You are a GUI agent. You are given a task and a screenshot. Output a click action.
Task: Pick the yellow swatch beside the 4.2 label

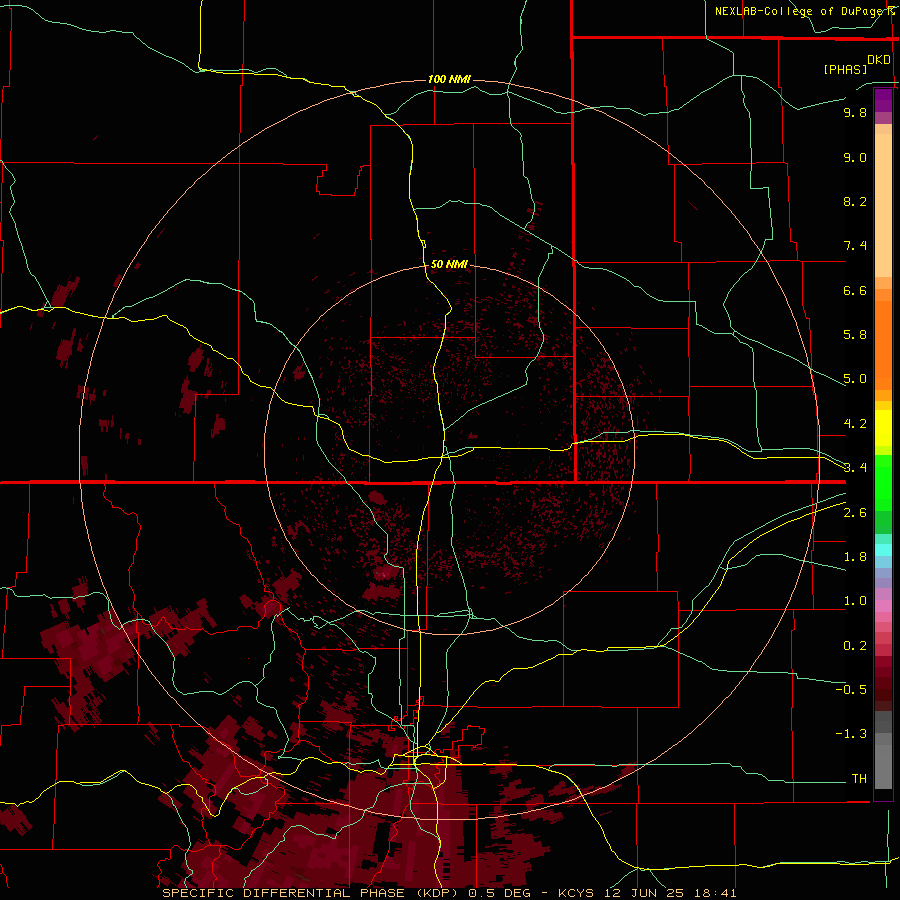[883, 428]
